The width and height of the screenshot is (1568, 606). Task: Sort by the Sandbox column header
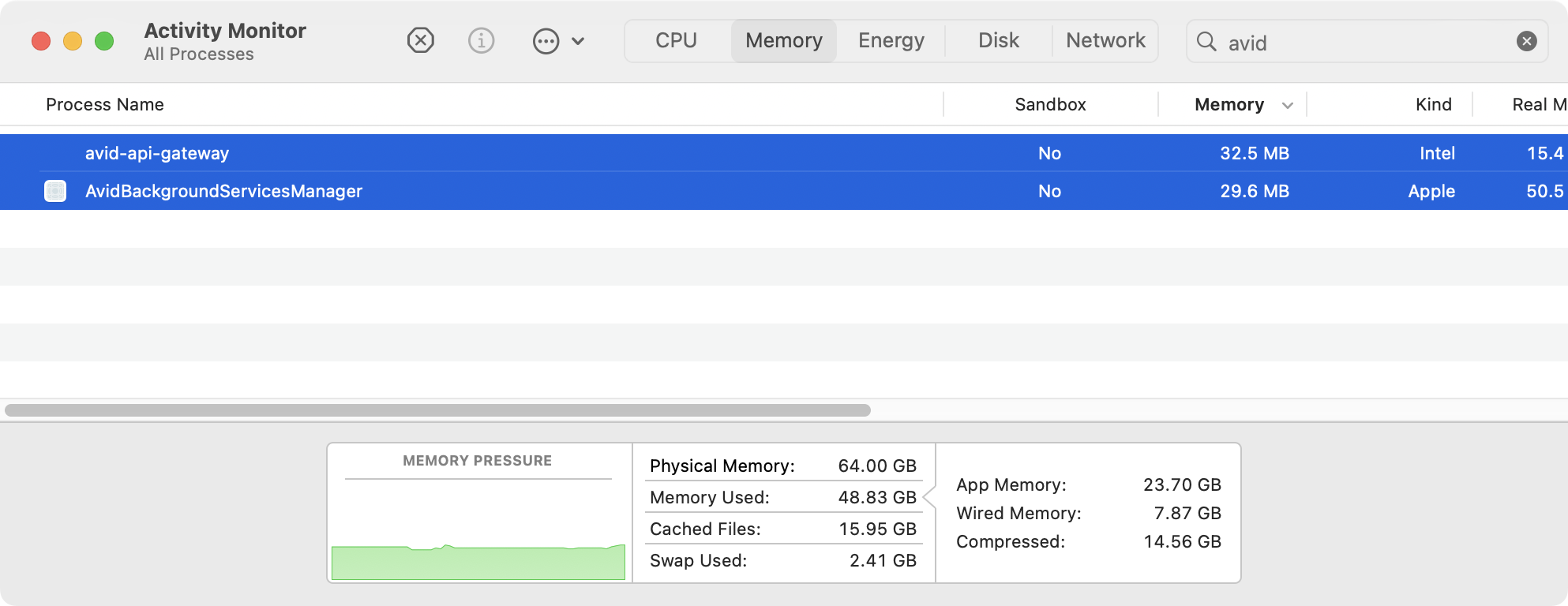tap(1050, 104)
